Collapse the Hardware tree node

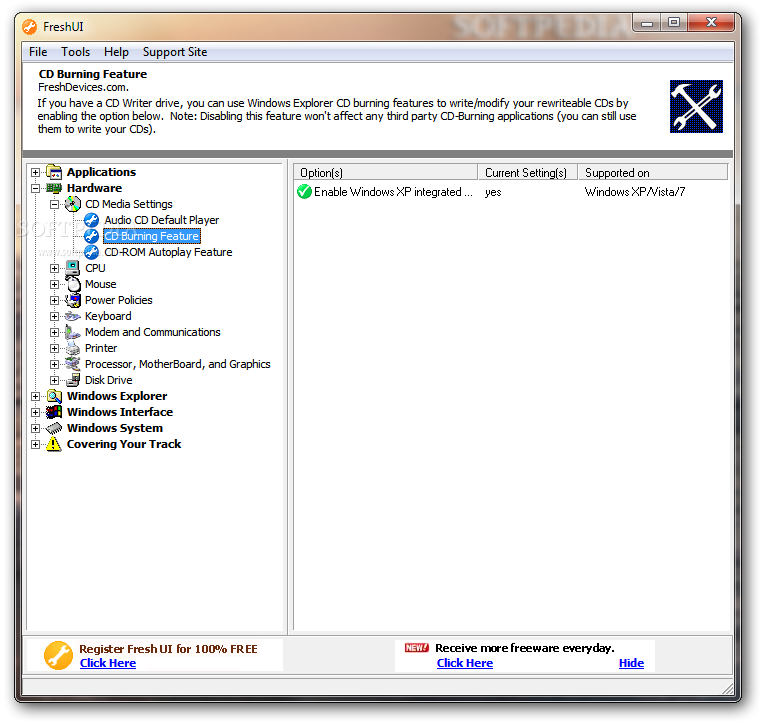pyautogui.click(x=35, y=189)
